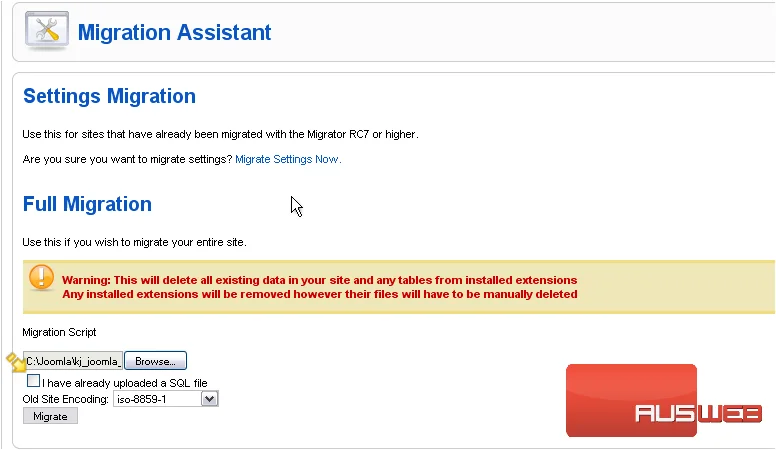Tick the 'I have already uploaded a SQL file' checkbox
The width and height of the screenshot is (776, 450).
pyautogui.click(x=33, y=381)
